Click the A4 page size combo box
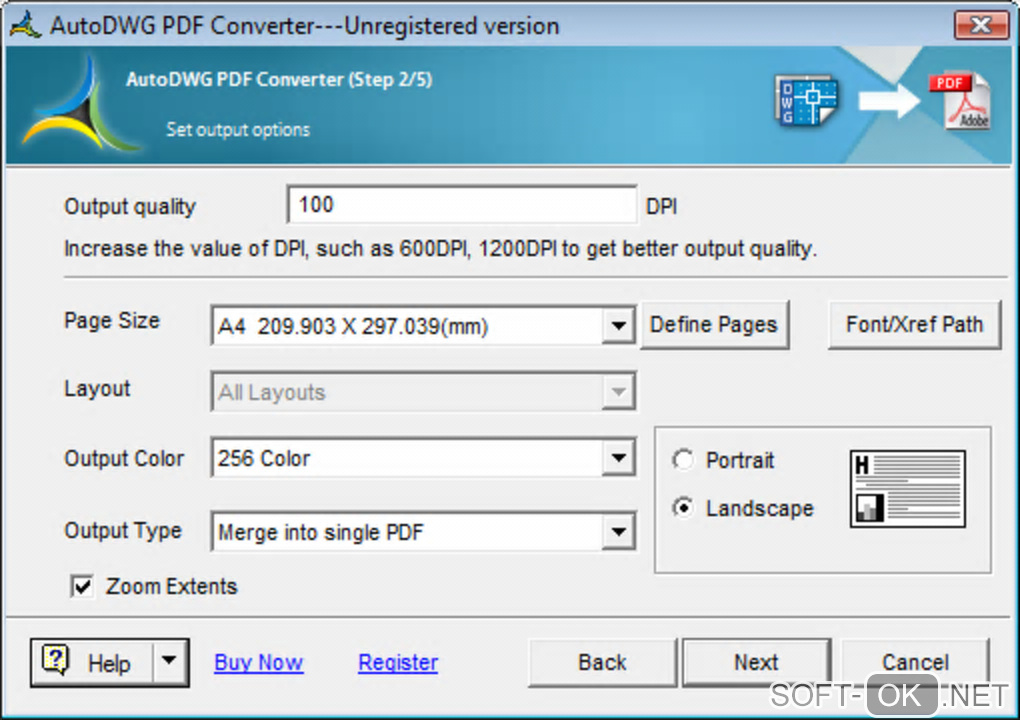 [423, 325]
